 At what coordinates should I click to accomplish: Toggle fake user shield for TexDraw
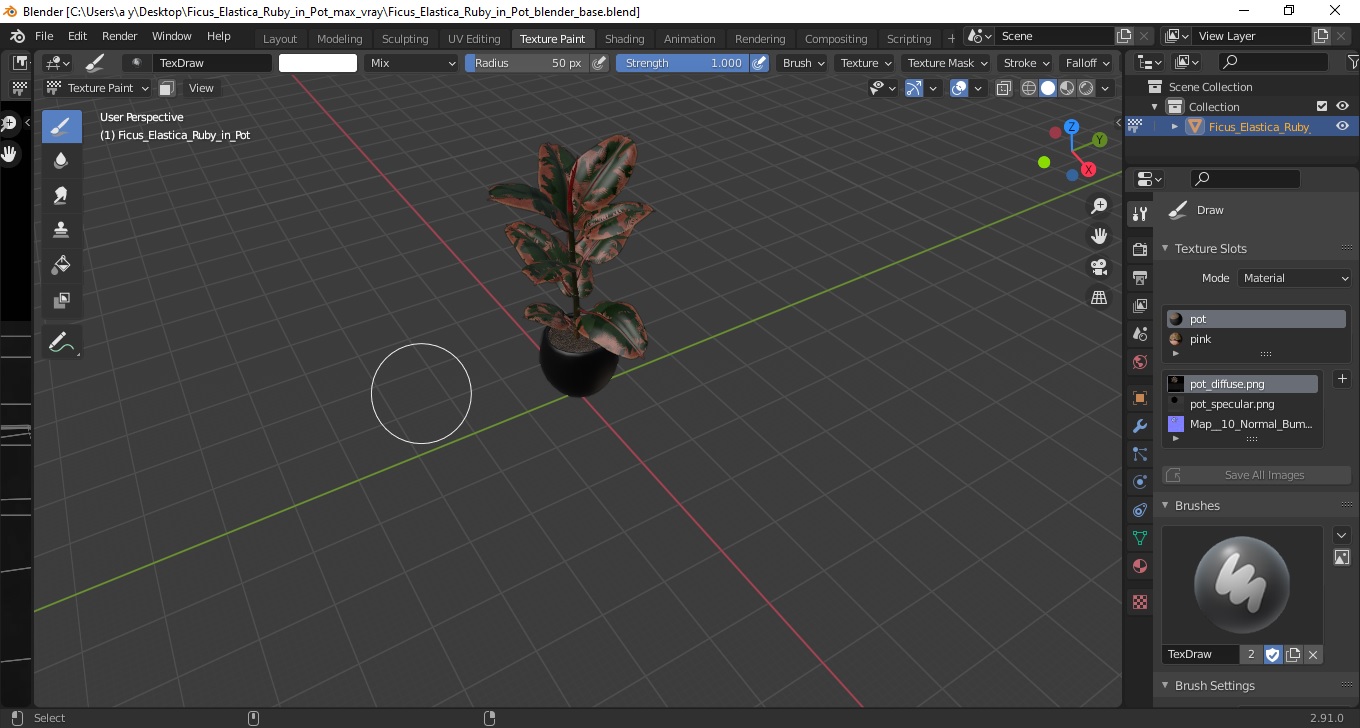(1273, 654)
